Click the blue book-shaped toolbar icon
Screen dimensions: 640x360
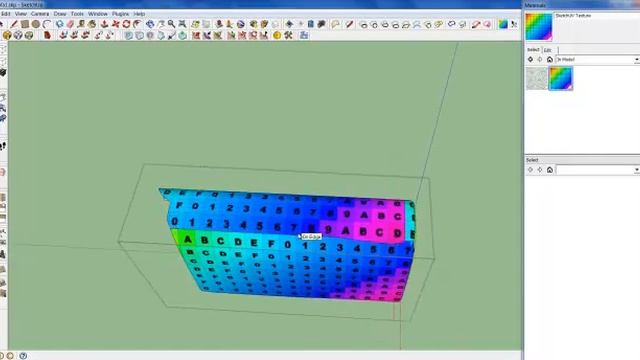coord(311,24)
